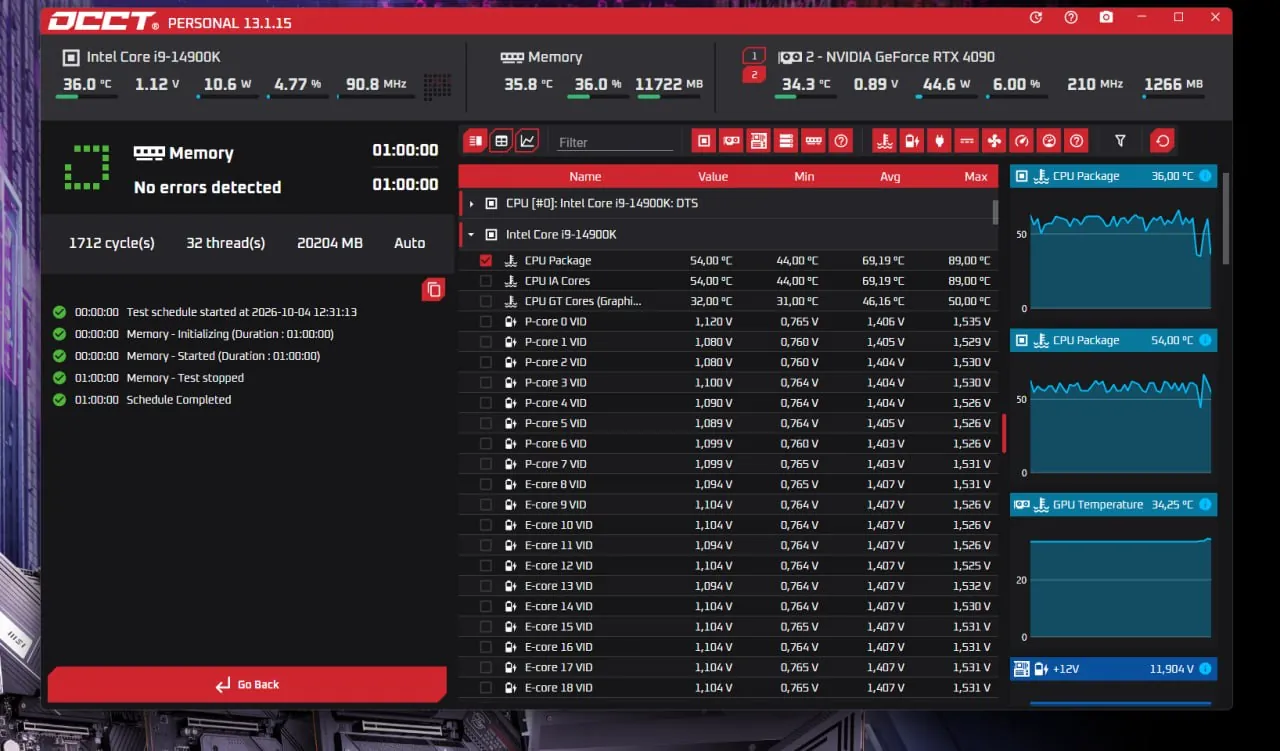This screenshot has width=1280, height=751.
Task: Toggle the fan sensor filter icon
Action: [x=993, y=141]
